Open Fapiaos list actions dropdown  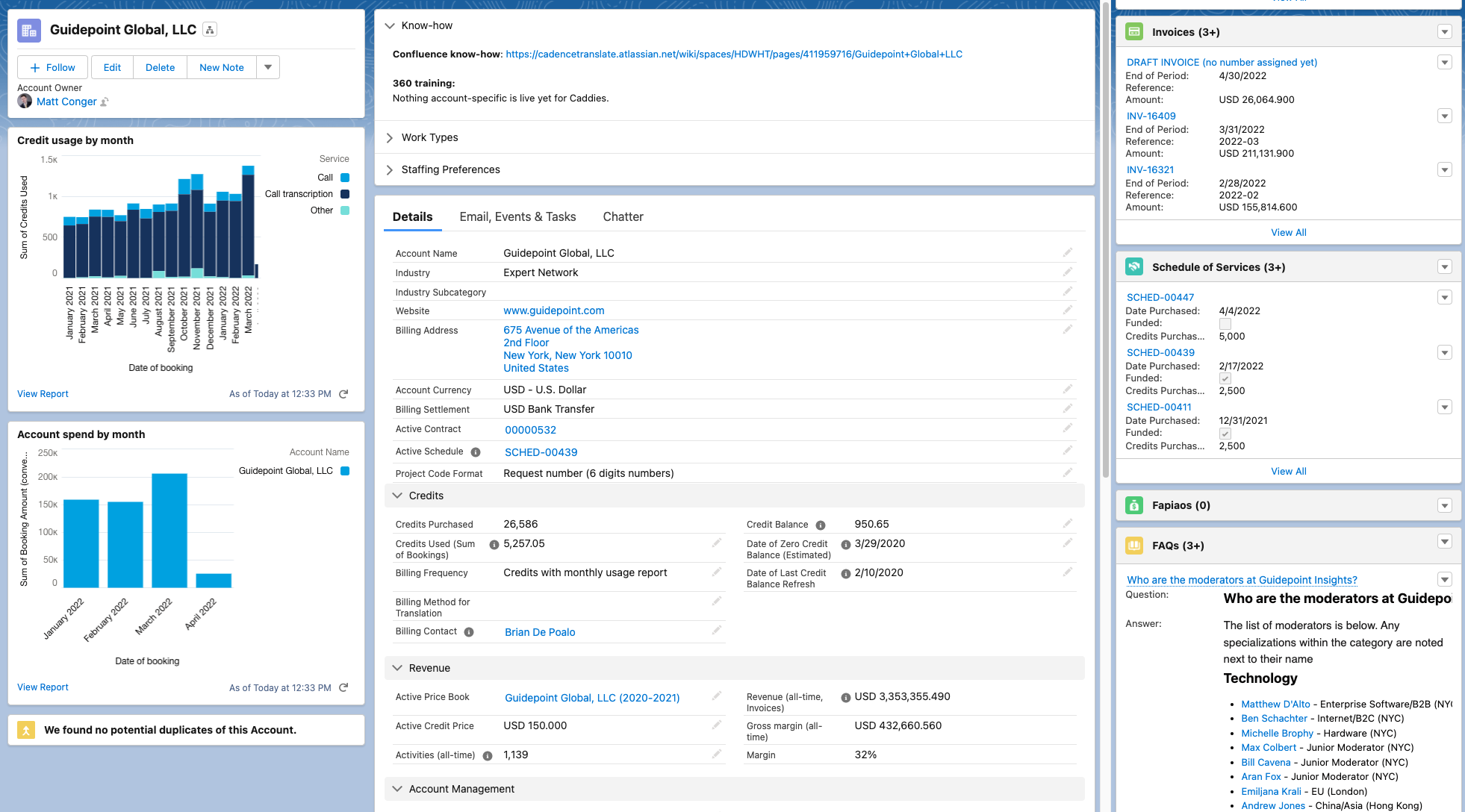pos(1445,506)
